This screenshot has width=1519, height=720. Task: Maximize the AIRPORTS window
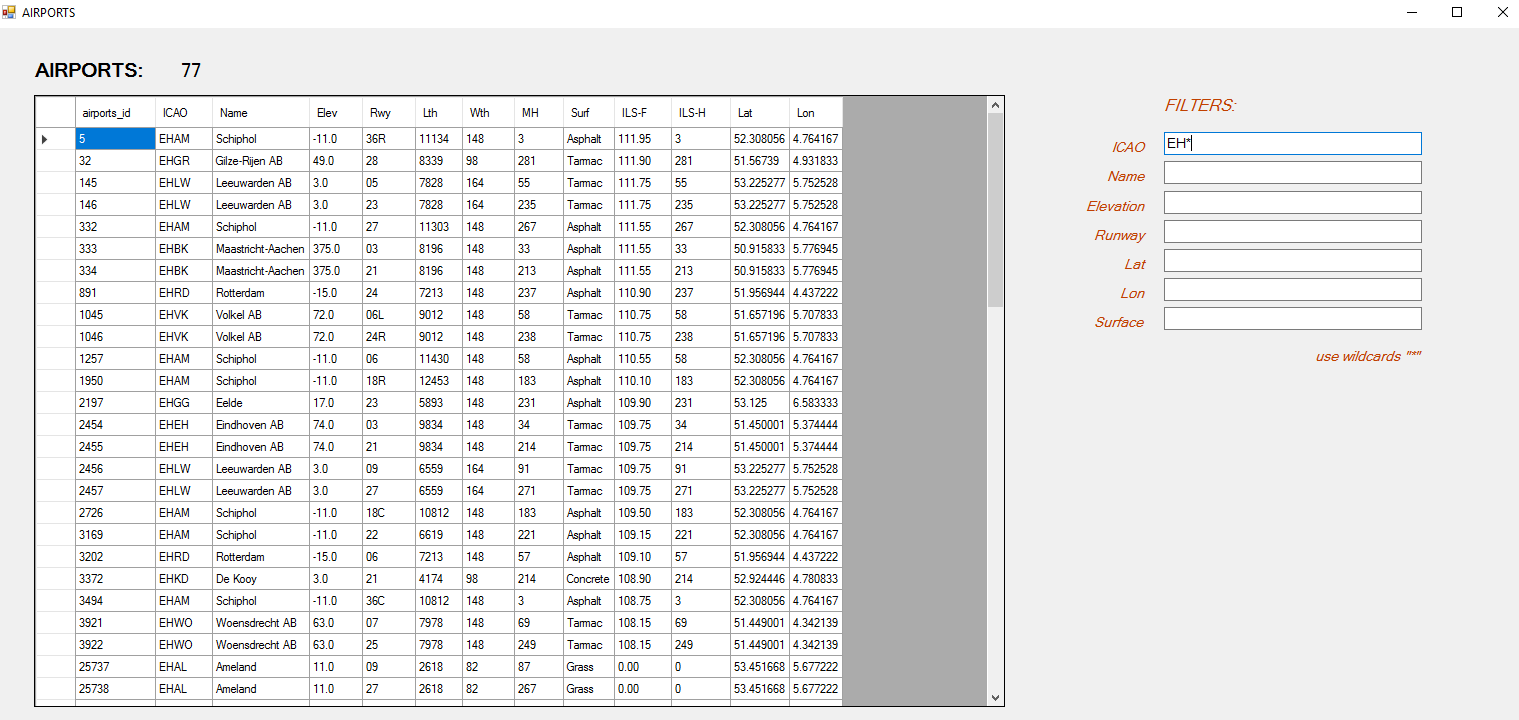click(1457, 12)
